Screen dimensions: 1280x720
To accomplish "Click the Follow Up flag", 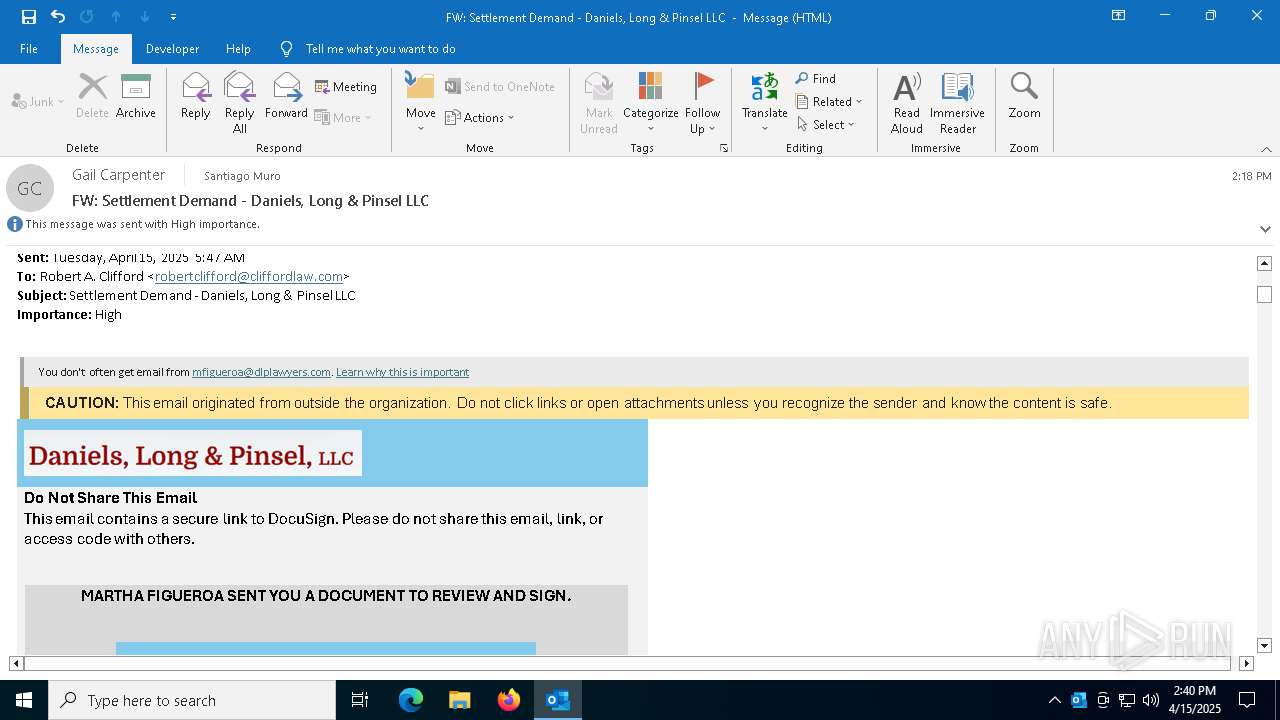I will point(703,102).
